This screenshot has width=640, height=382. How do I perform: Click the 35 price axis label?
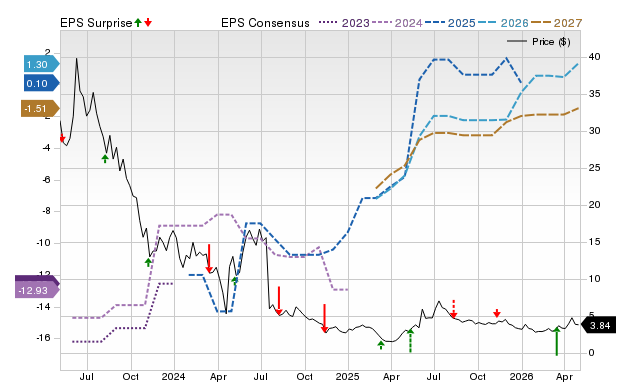pyautogui.click(x=594, y=94)
